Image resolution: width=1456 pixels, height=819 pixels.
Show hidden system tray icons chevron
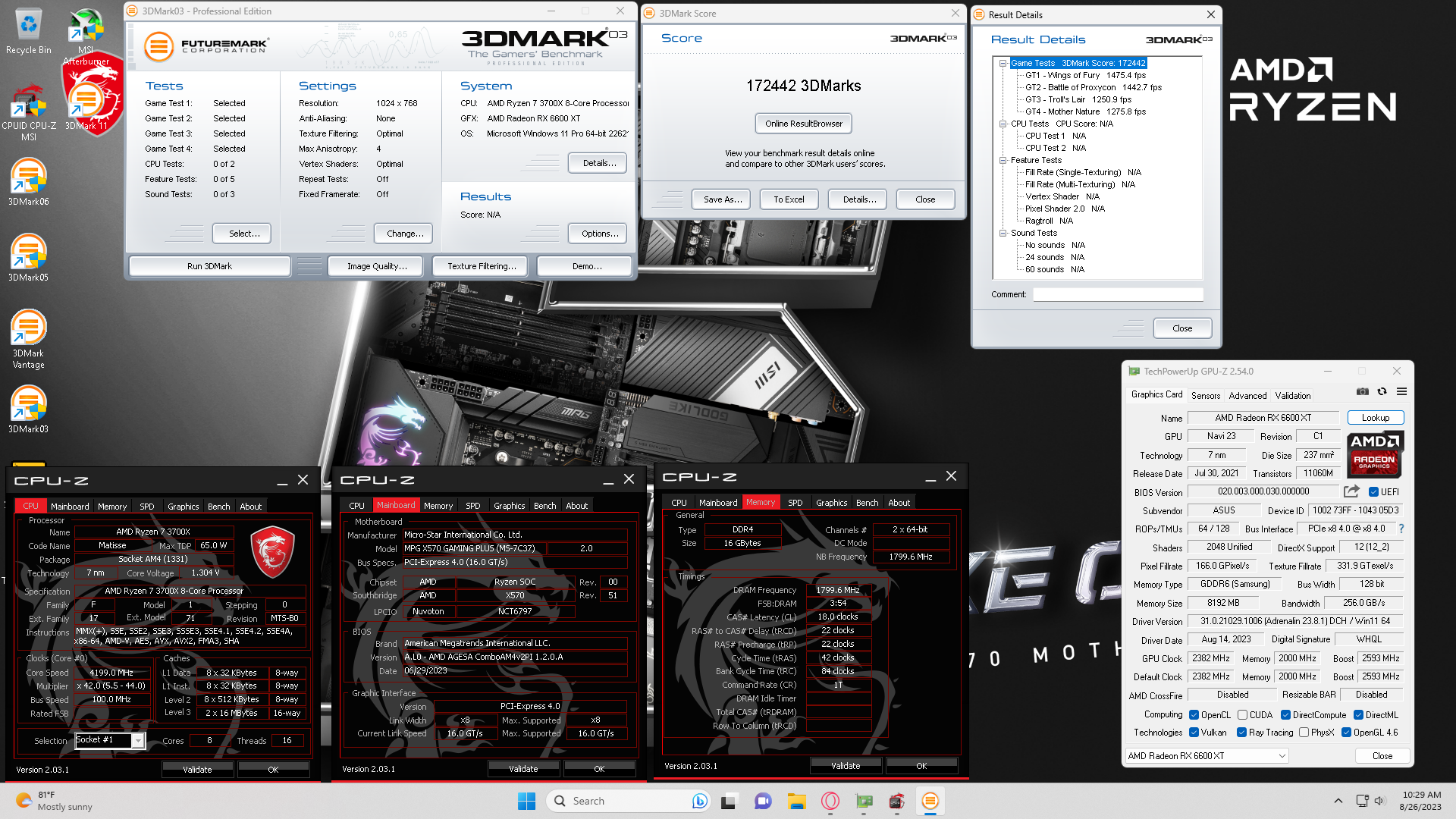tap(1338, 801)
